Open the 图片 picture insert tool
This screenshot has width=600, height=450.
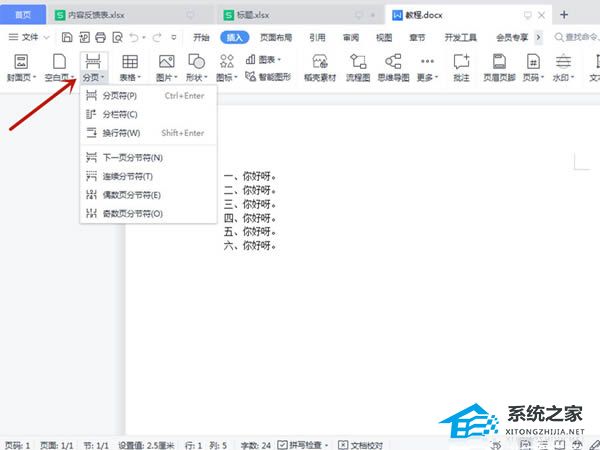166,67
